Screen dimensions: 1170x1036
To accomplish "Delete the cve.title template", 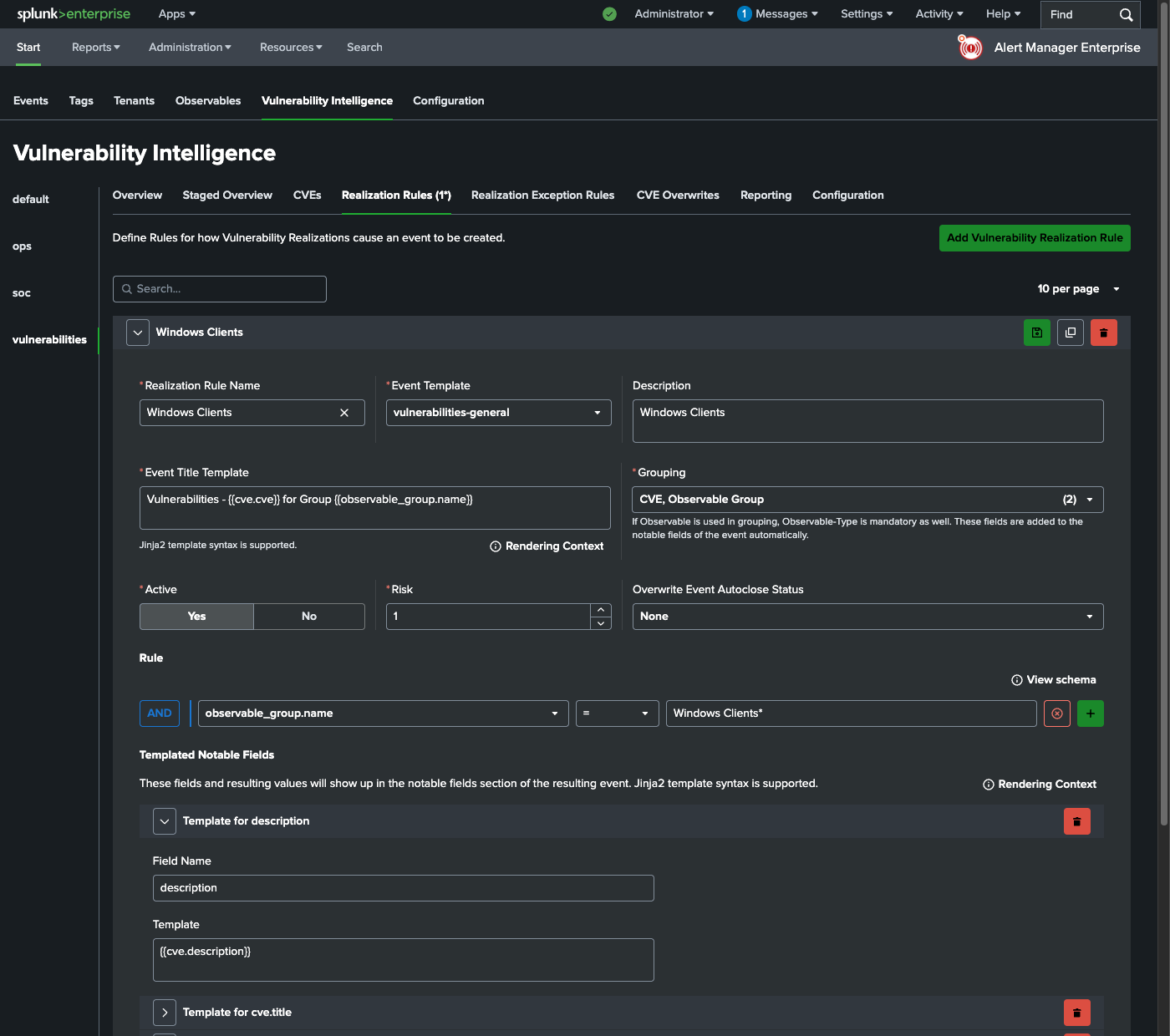I will click(x=1076, y=1013).
